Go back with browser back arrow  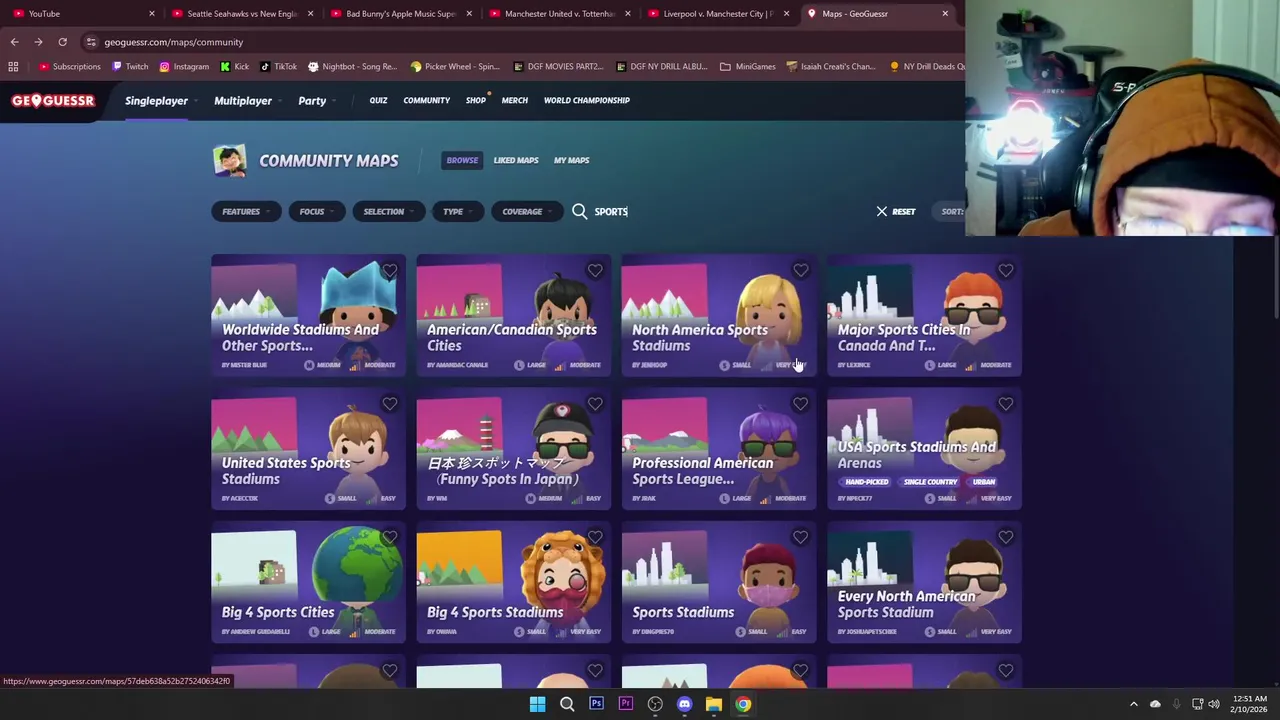(14, 42)
